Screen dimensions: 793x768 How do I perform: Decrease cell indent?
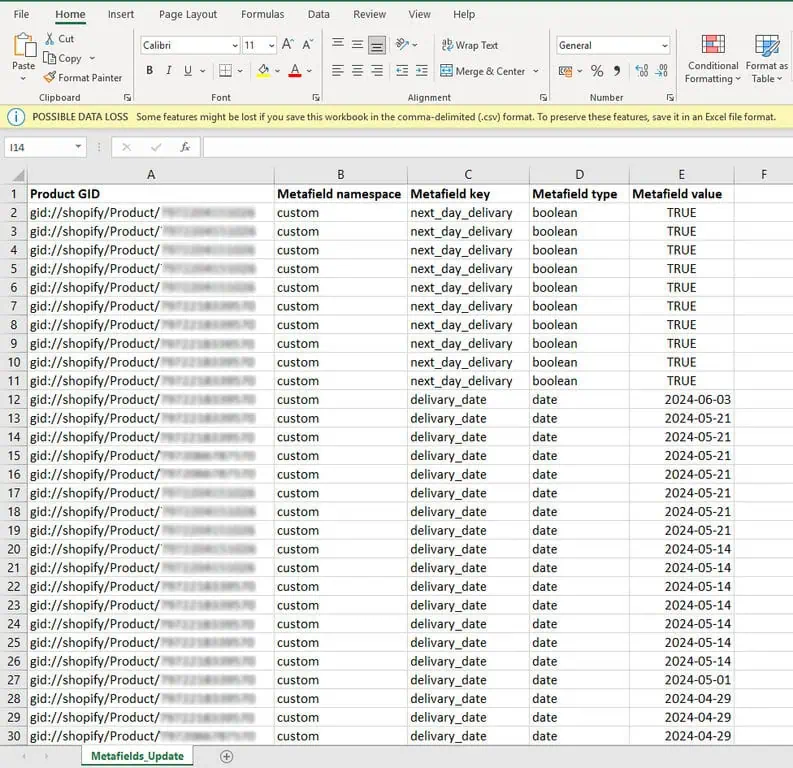(x=402, y=71)
